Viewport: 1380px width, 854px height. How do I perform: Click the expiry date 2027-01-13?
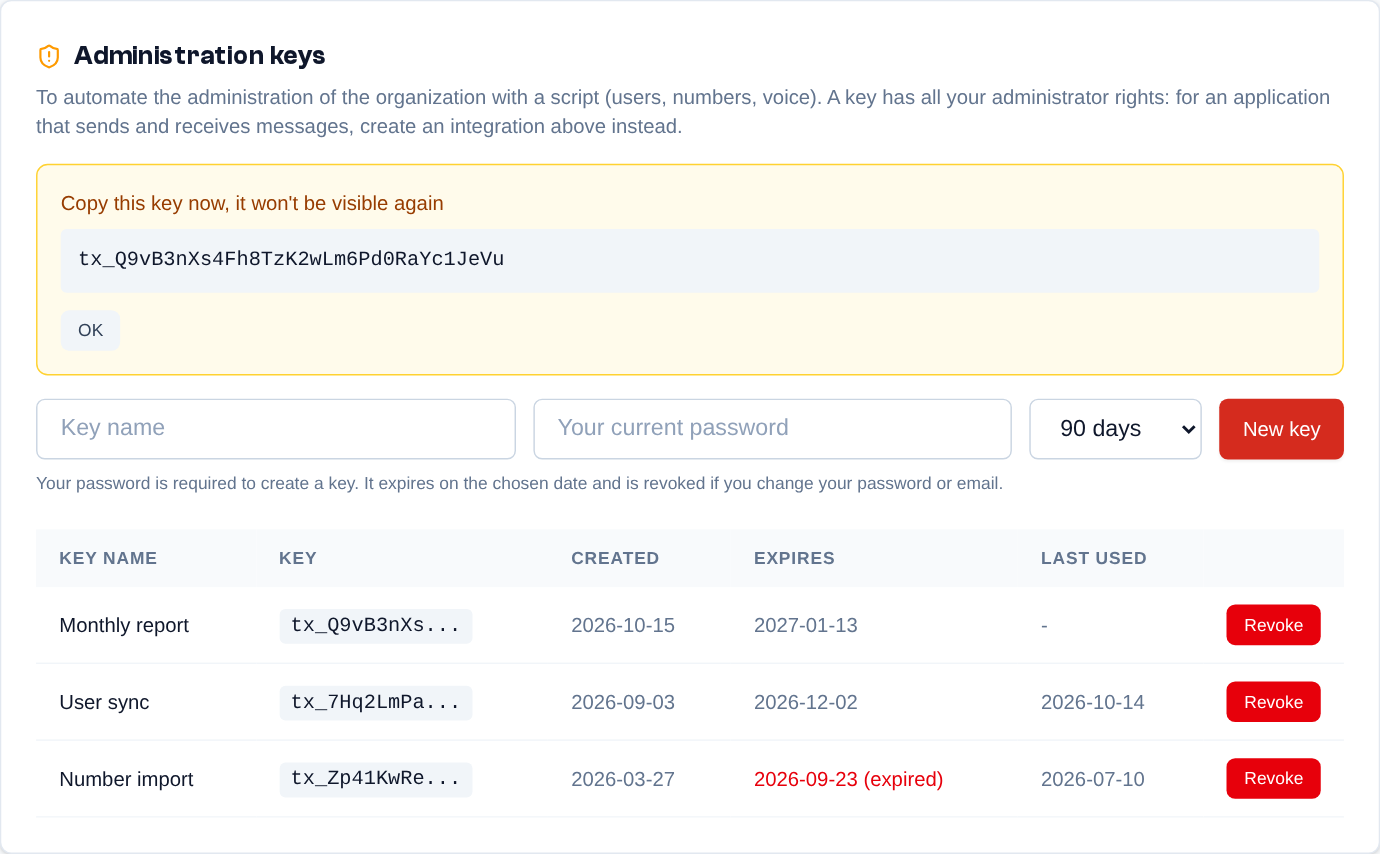click(806, 626)
